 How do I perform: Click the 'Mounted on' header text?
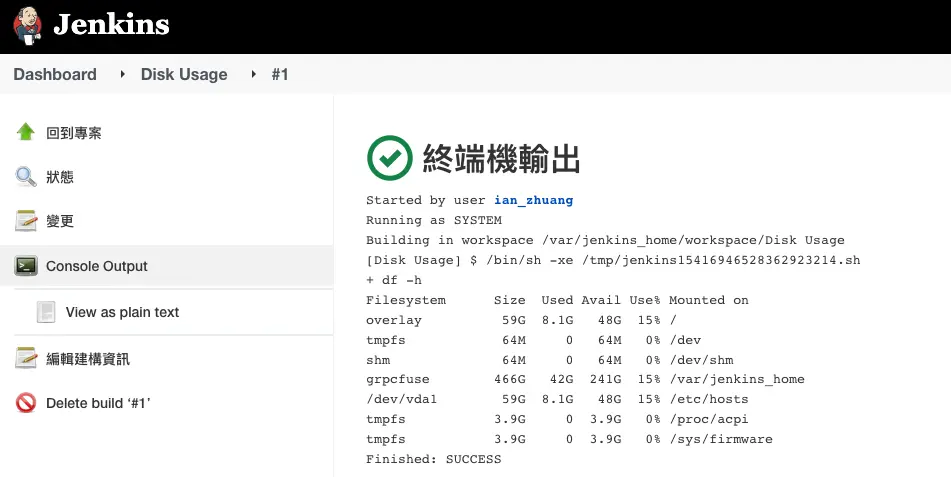tap(708, 300)
